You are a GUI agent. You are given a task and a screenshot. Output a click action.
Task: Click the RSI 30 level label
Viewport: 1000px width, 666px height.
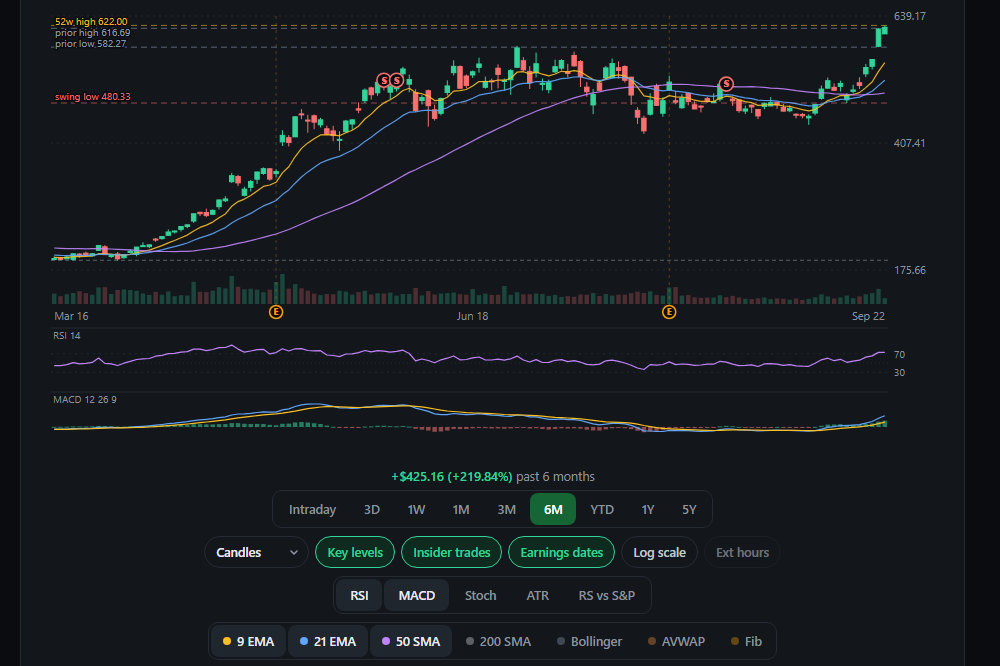[899, 373]
